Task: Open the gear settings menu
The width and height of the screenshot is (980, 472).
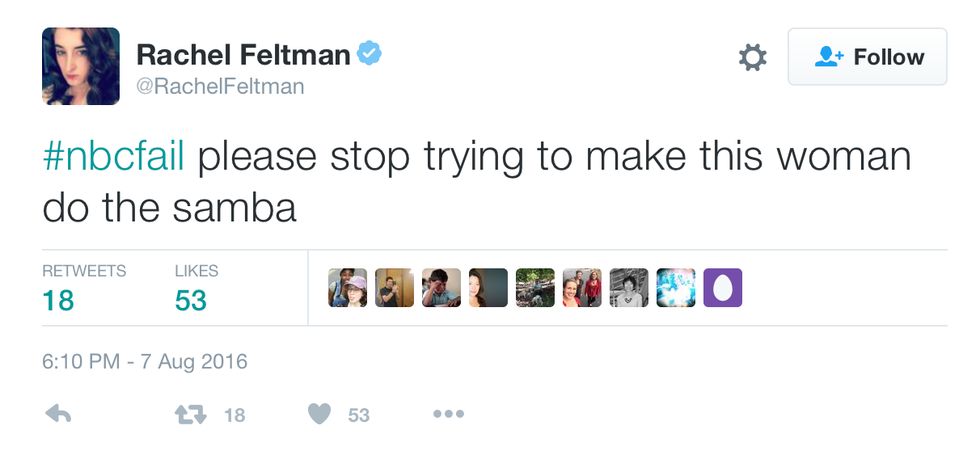Action: [752, 58]
